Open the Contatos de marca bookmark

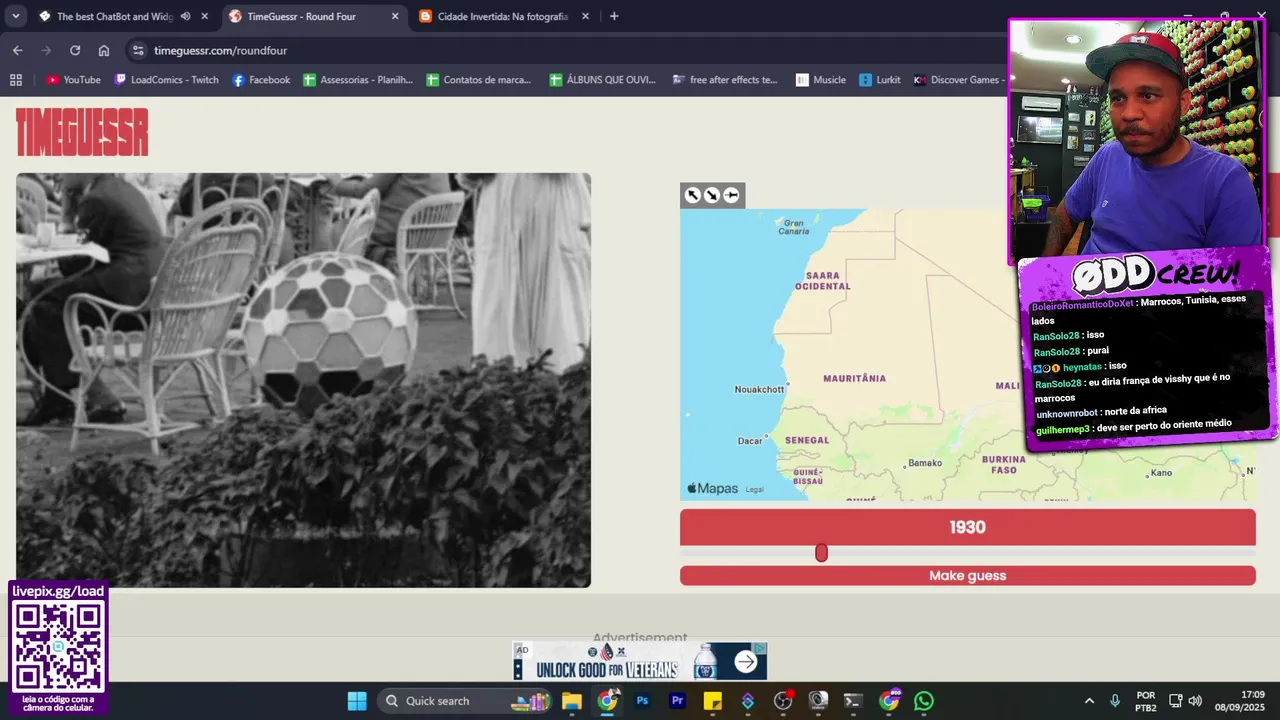click(x=479, y=80)
